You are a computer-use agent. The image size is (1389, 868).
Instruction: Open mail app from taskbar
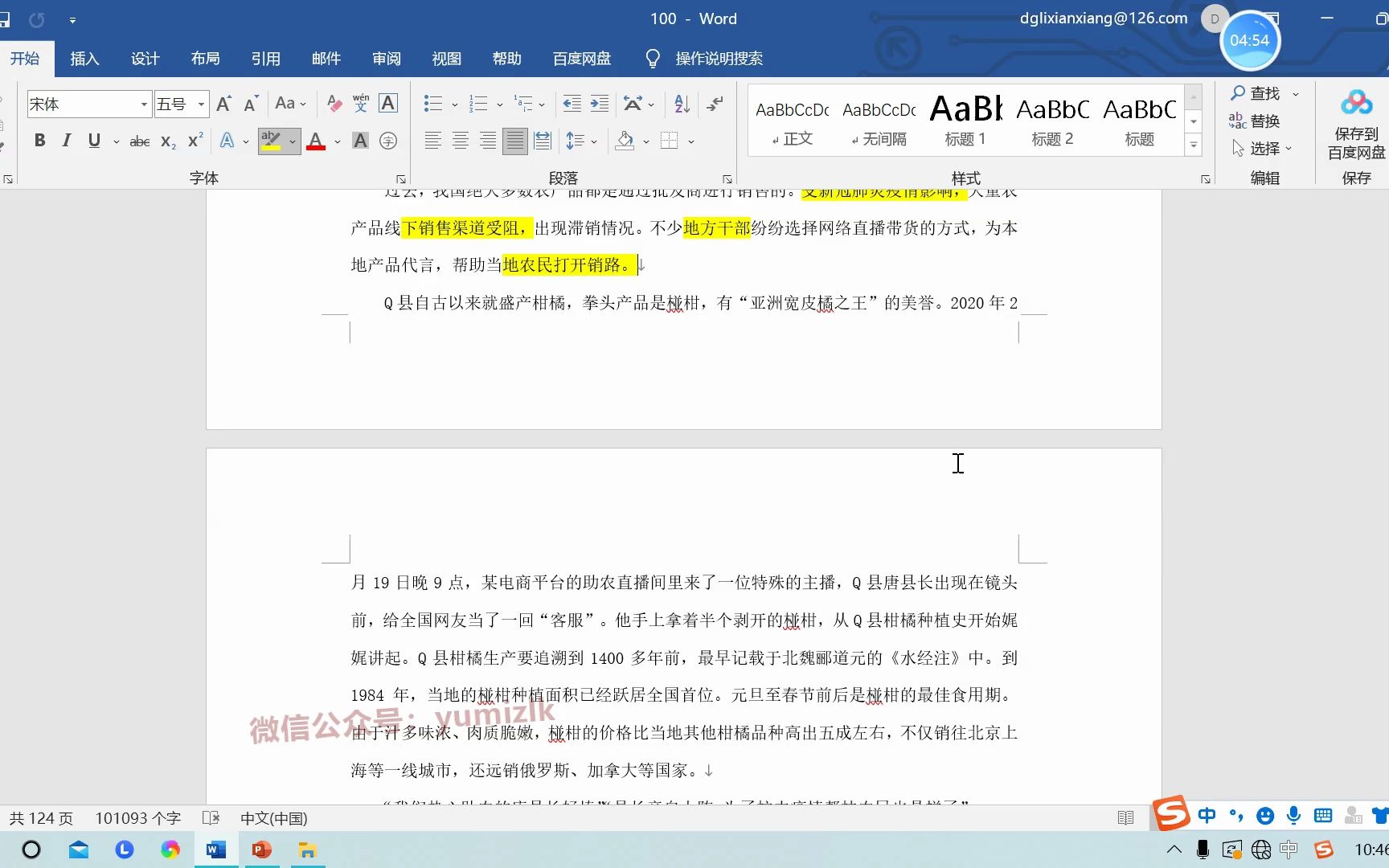click(78, 850)
